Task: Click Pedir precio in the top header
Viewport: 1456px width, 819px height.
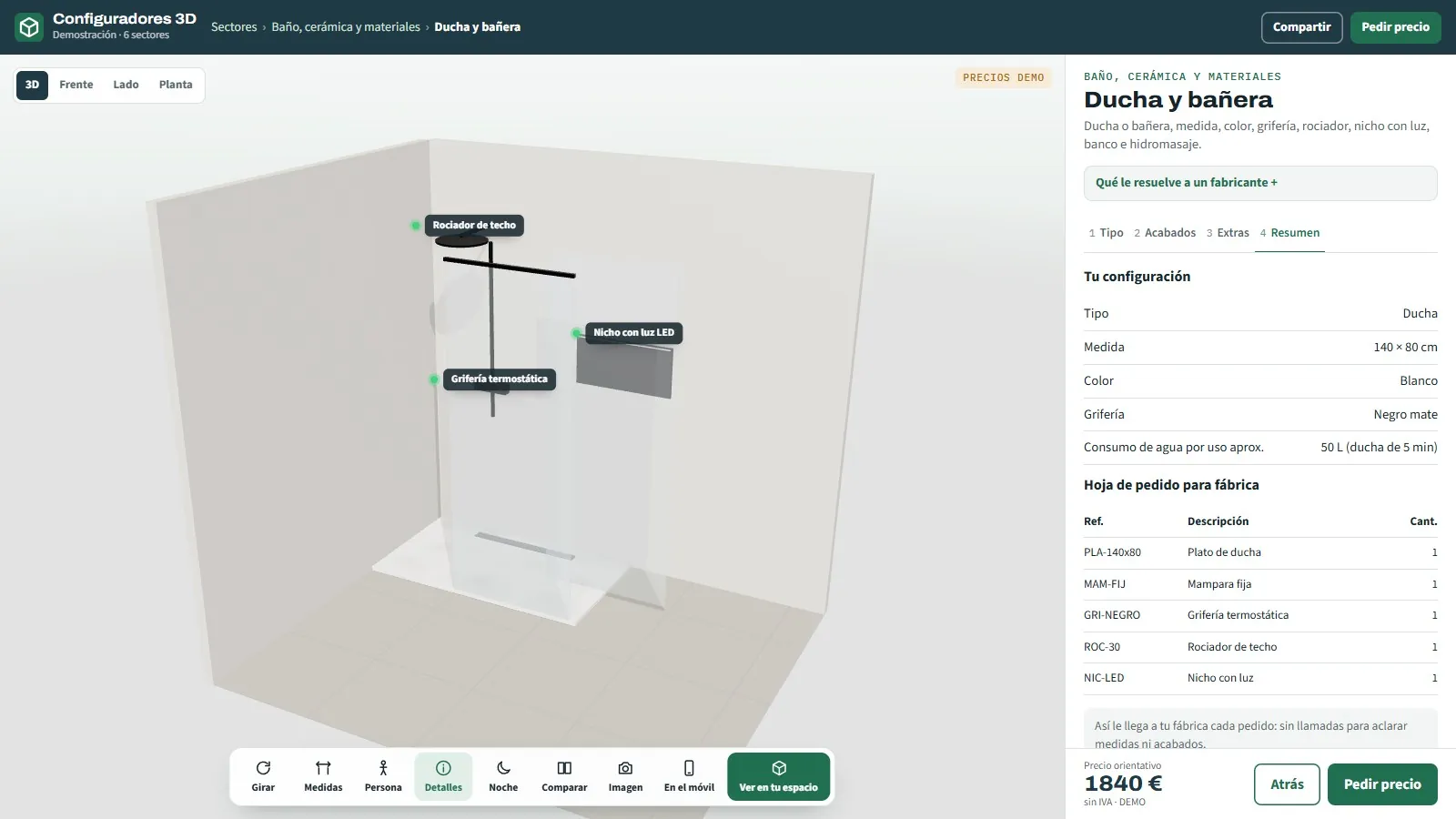Action: 1395,27
